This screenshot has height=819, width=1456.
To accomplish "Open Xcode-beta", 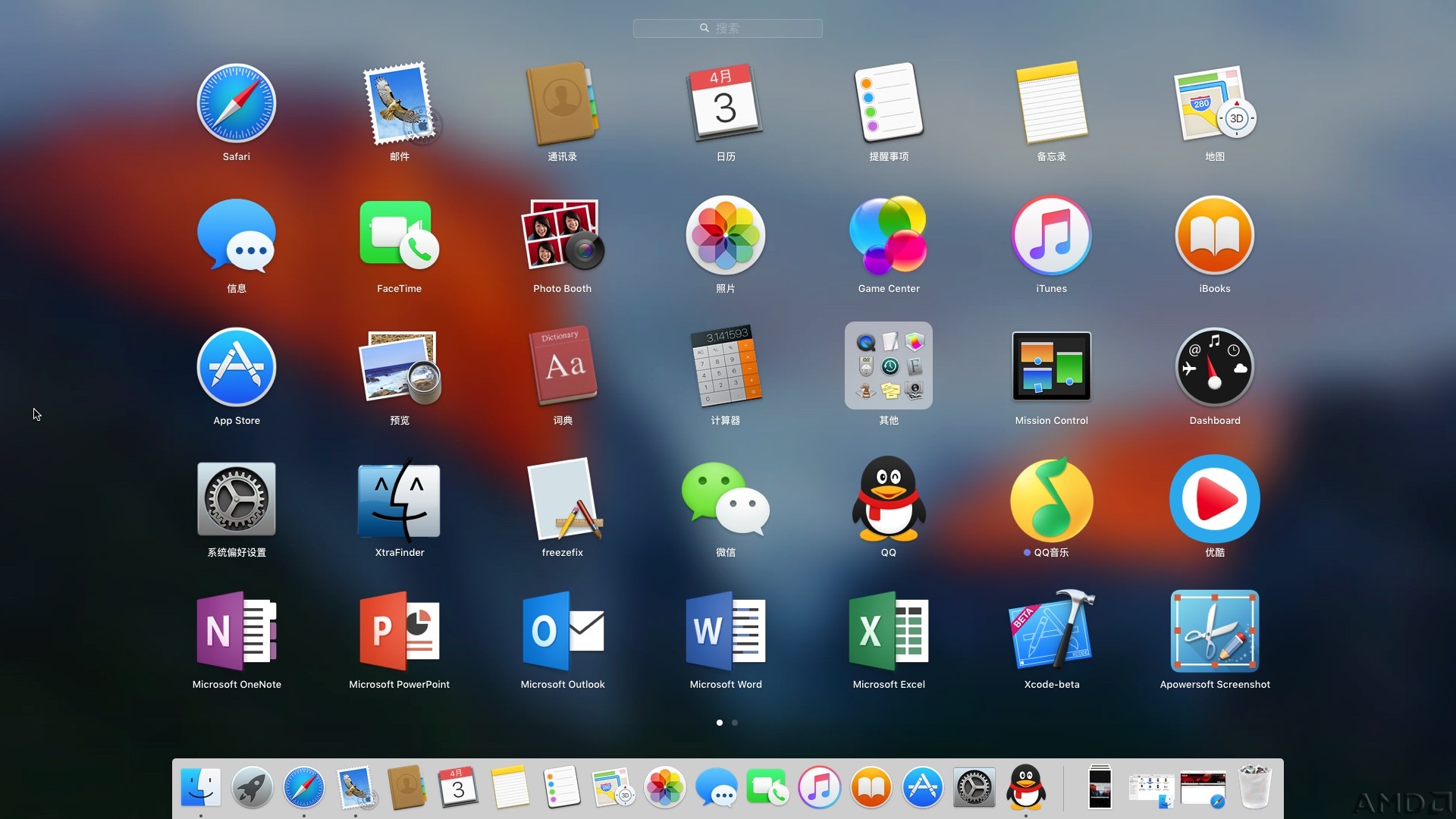I will click(x=1052, y=631).
